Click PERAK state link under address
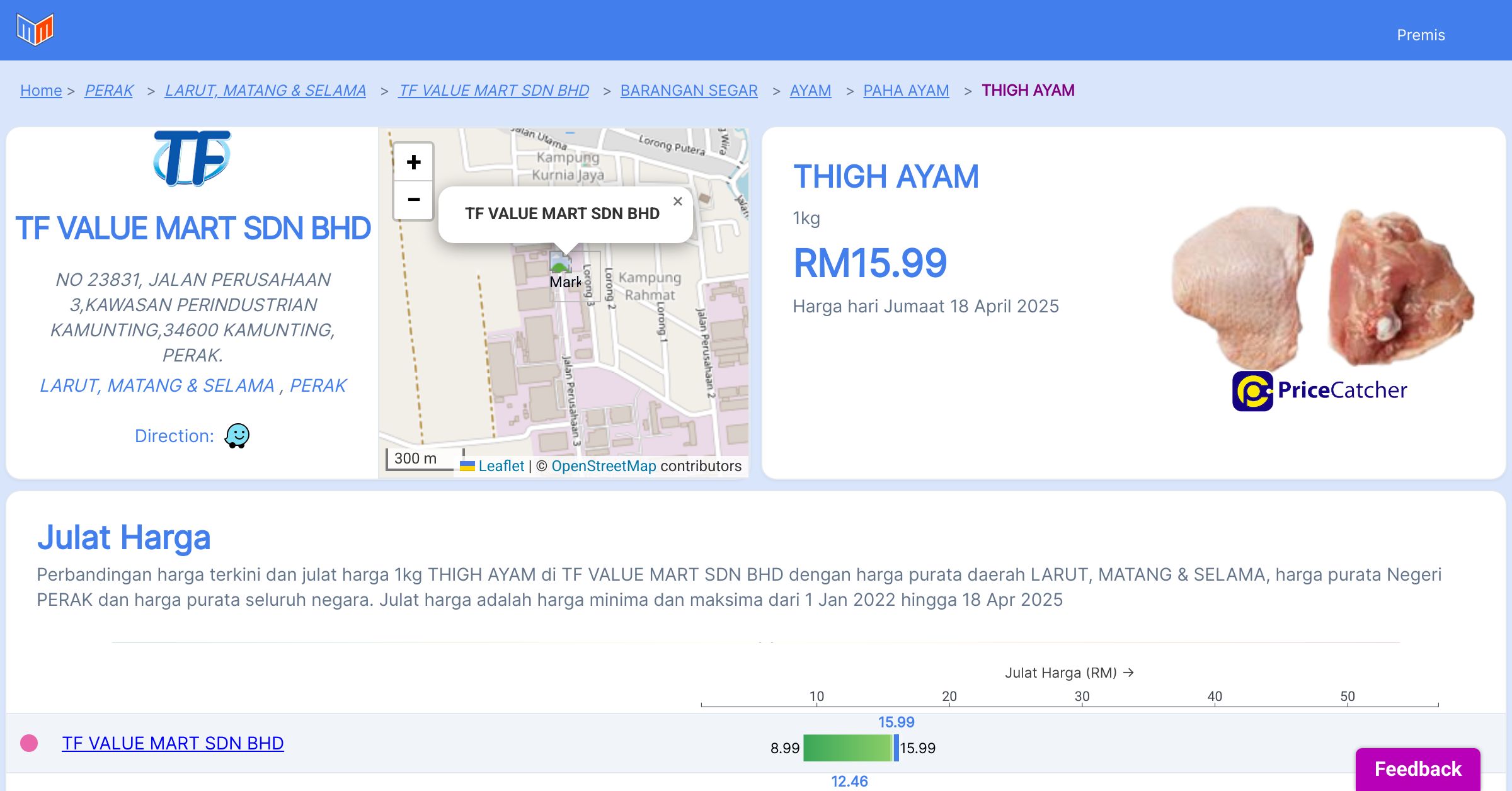Image resolution: width=1512 pixels, height=791 pixels. point(318,385)
